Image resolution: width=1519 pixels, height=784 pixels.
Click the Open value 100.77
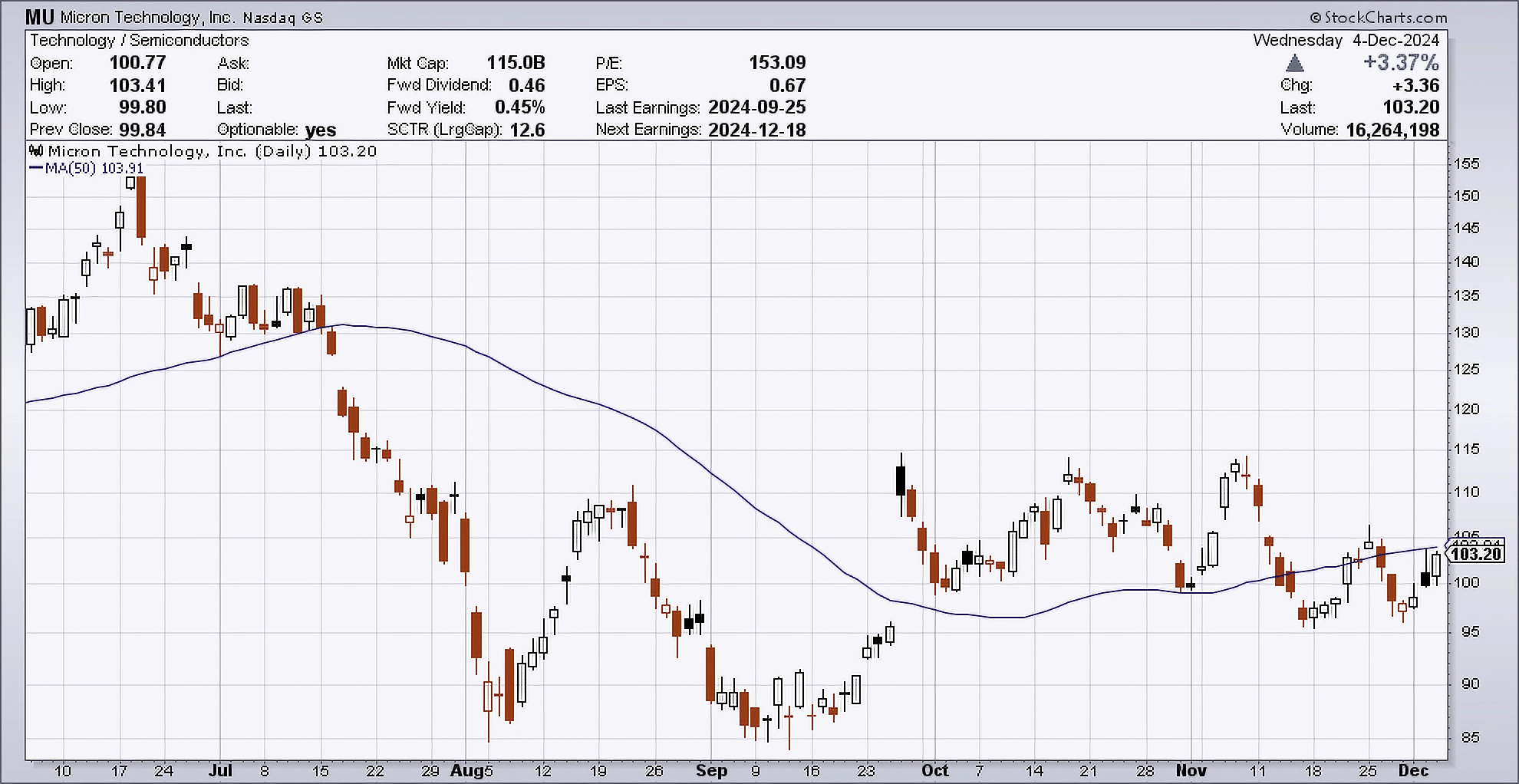click(x=137, y=63)
